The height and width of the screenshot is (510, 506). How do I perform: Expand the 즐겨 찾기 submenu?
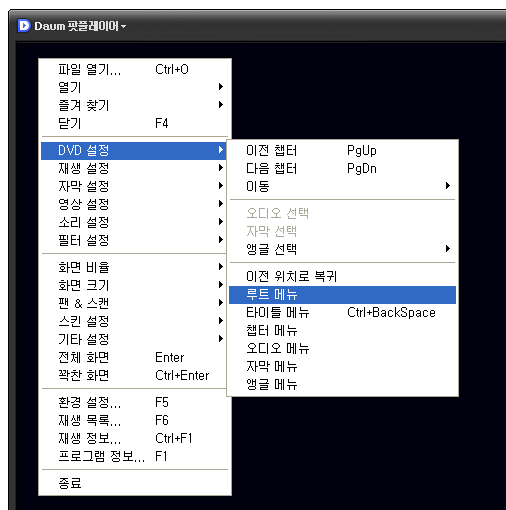134,105
